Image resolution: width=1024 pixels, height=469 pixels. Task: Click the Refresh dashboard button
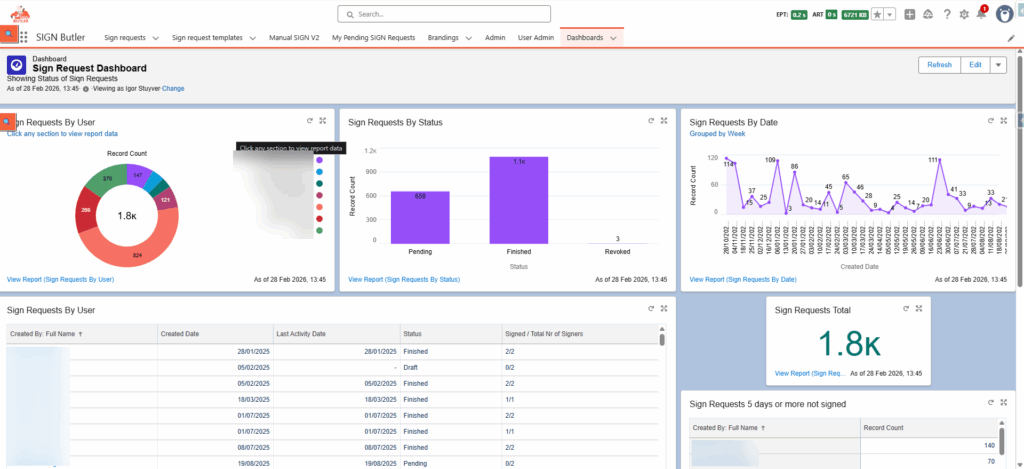[x=939, y=65]
